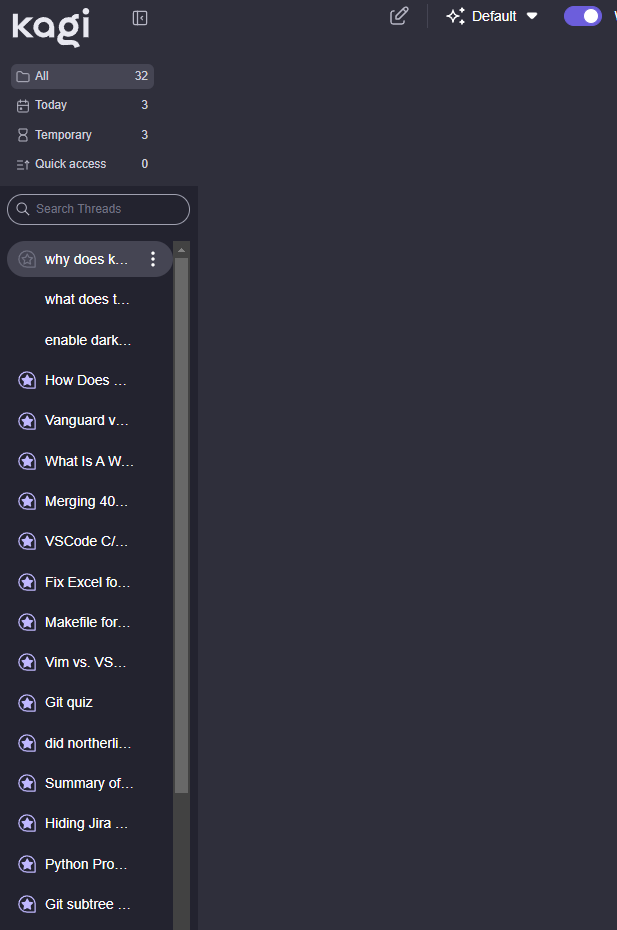
Task: Click star icon beside Git quiz thread
Action: [x=28, y=703]
